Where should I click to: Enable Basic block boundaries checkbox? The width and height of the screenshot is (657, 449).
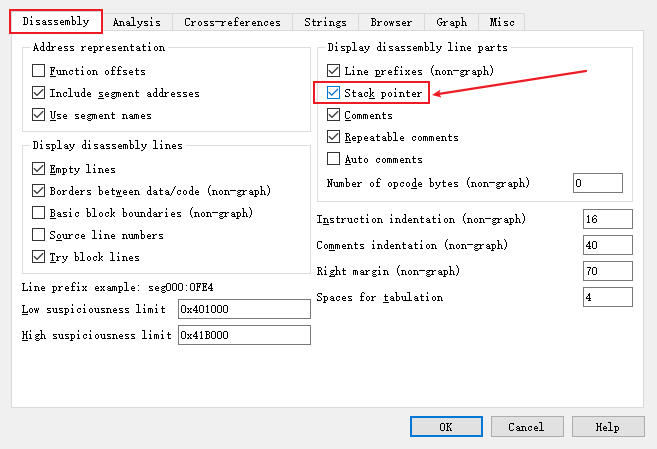coord(39,213)
